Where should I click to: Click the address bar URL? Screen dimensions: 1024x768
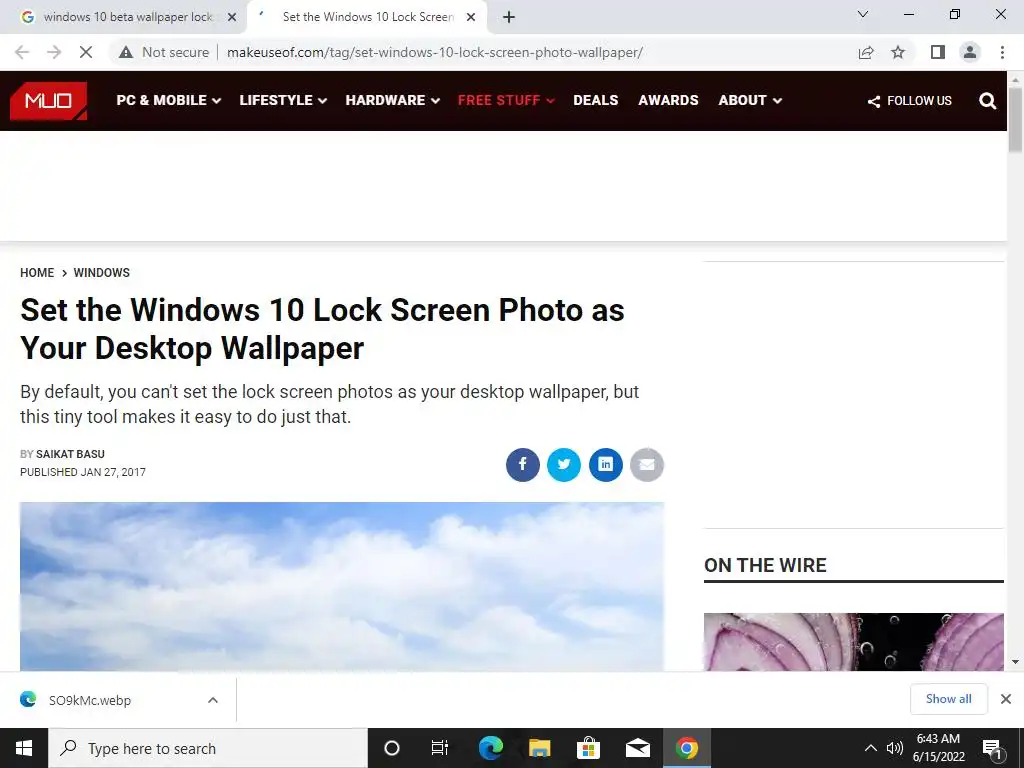(434, 52)
